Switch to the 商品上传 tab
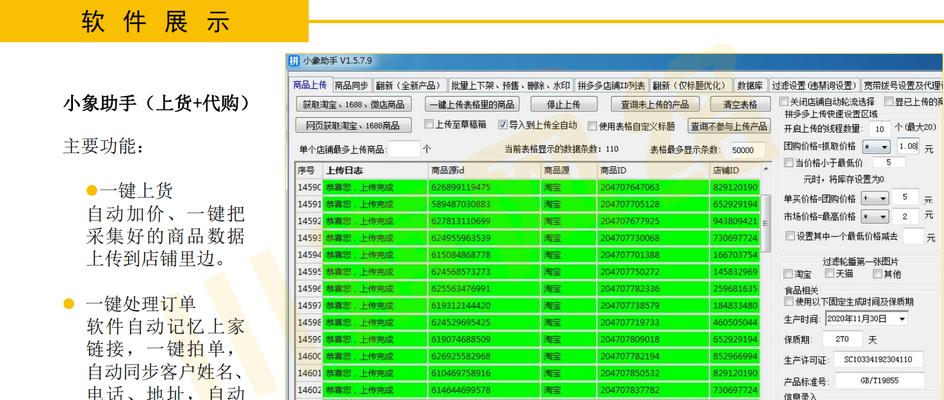The width and height of the screenshot is (944, 400). coord(309,85)
